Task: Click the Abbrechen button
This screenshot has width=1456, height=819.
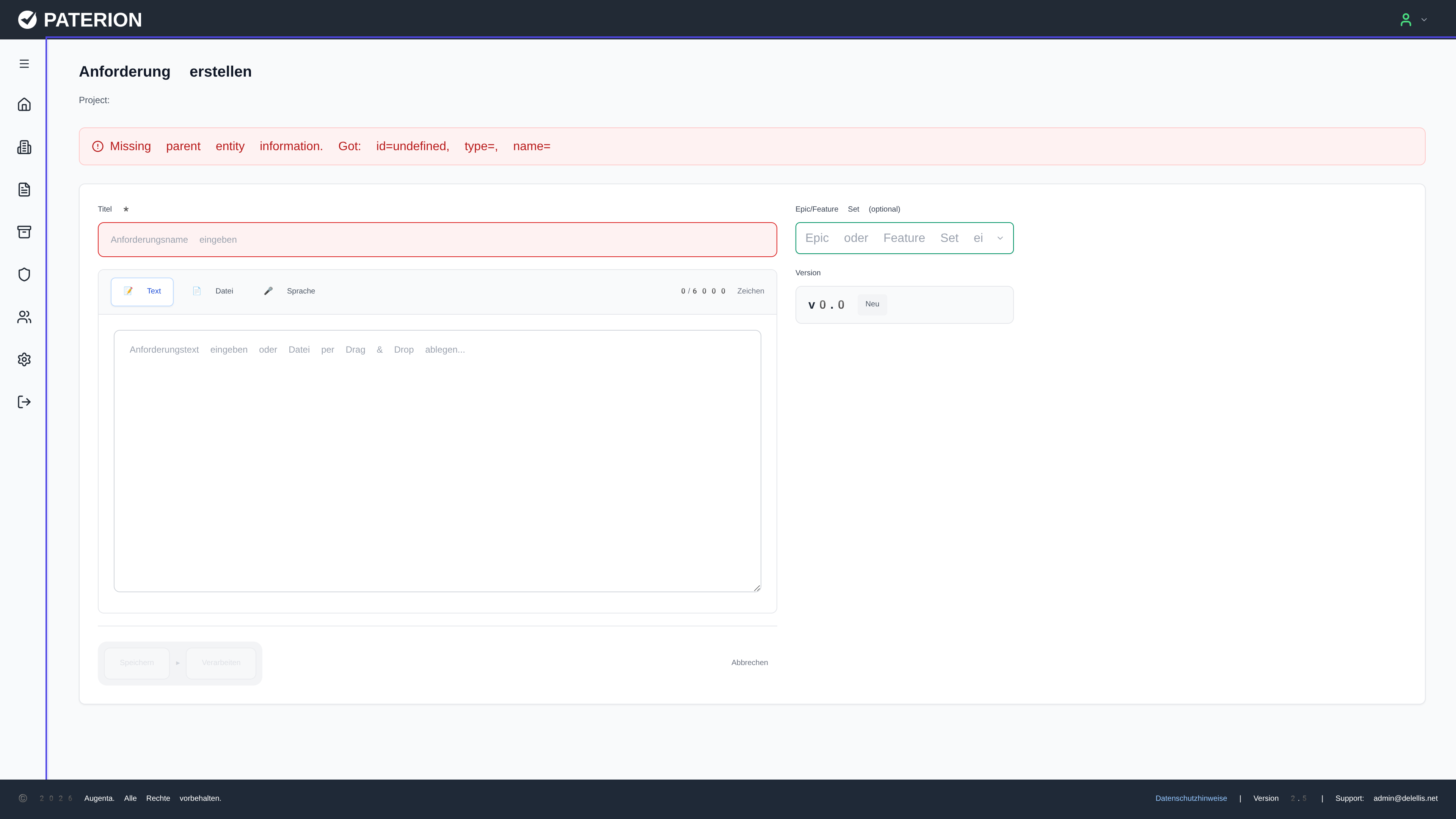Action: point(749,662)
